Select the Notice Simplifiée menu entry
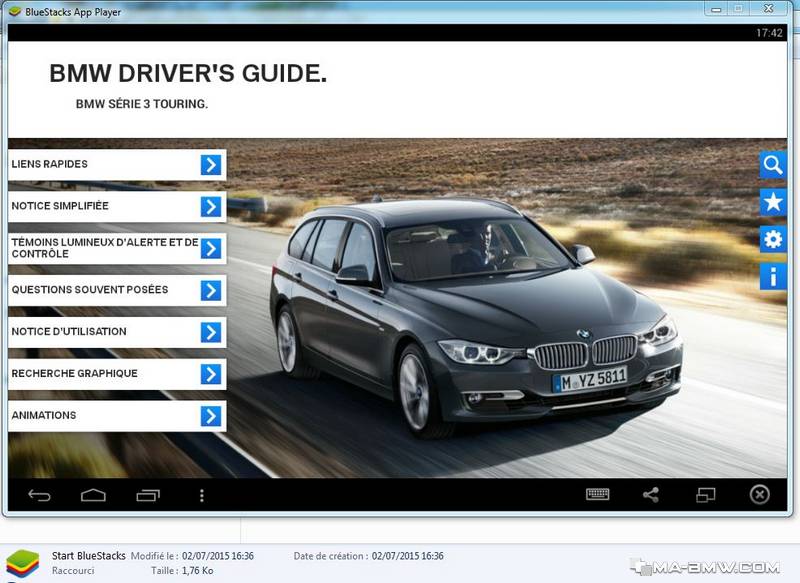This screenshot has height=583, width=800. coord(117,206)
